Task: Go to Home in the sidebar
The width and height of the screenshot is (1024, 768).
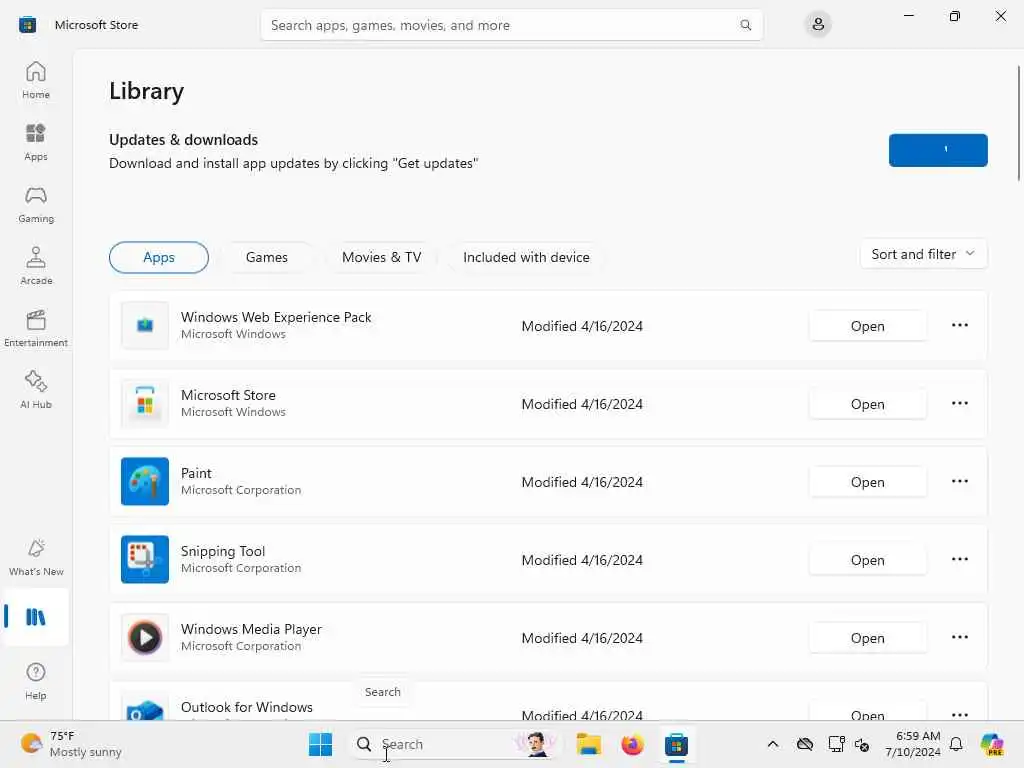Action: click(x=36, y=80)
